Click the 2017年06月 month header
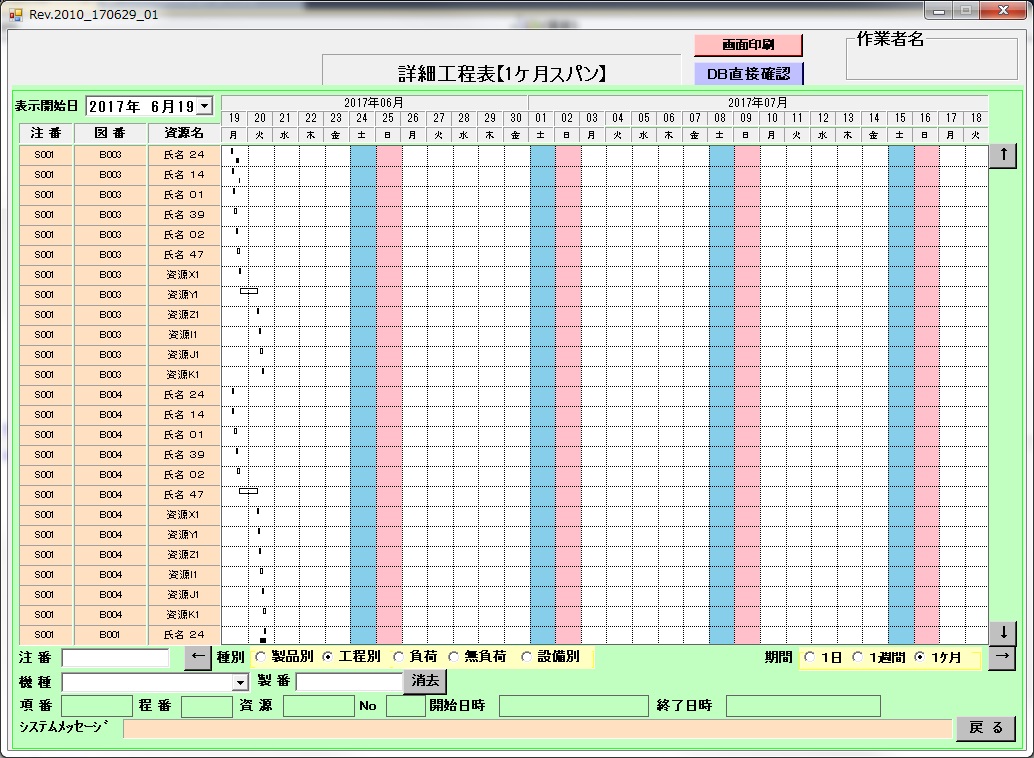The image size is (1034, 758). (x=374, y=103)
